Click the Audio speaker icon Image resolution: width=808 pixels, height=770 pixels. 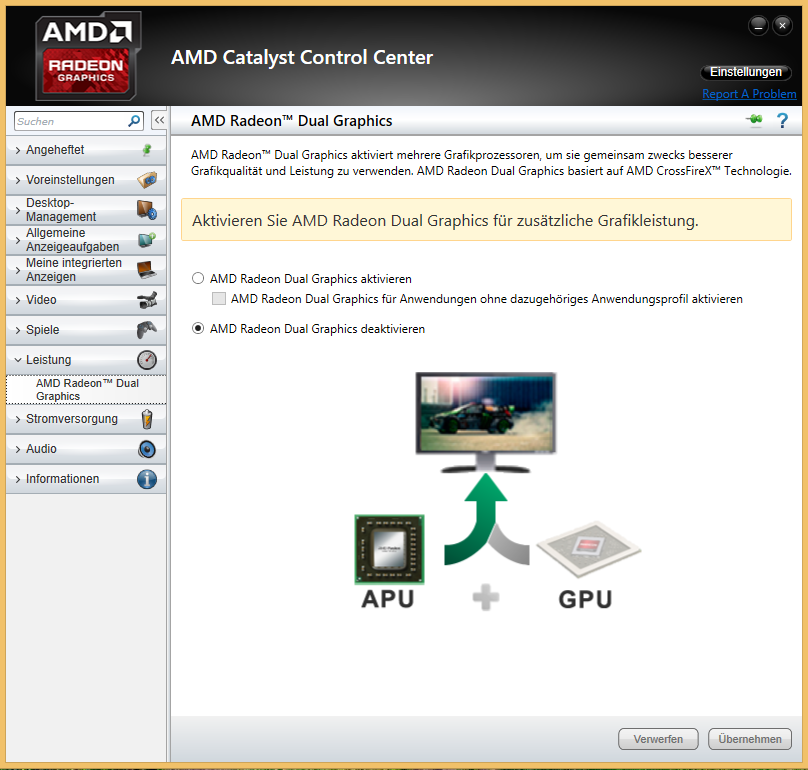tap(147, 449)
